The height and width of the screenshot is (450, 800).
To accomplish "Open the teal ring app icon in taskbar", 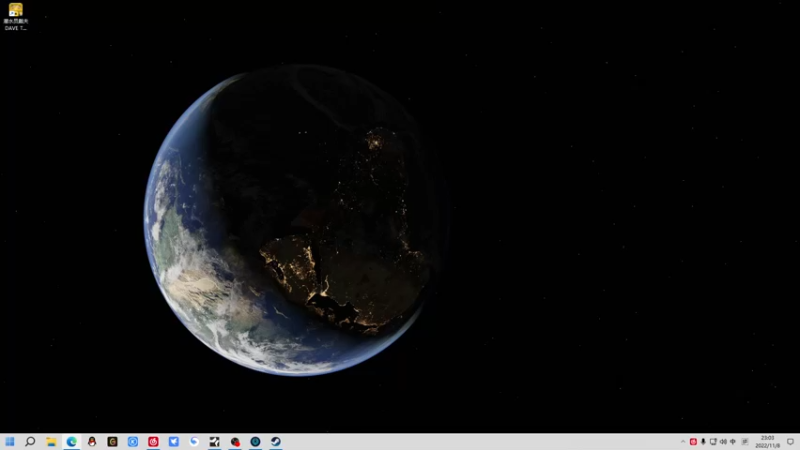I will [255, 441].
